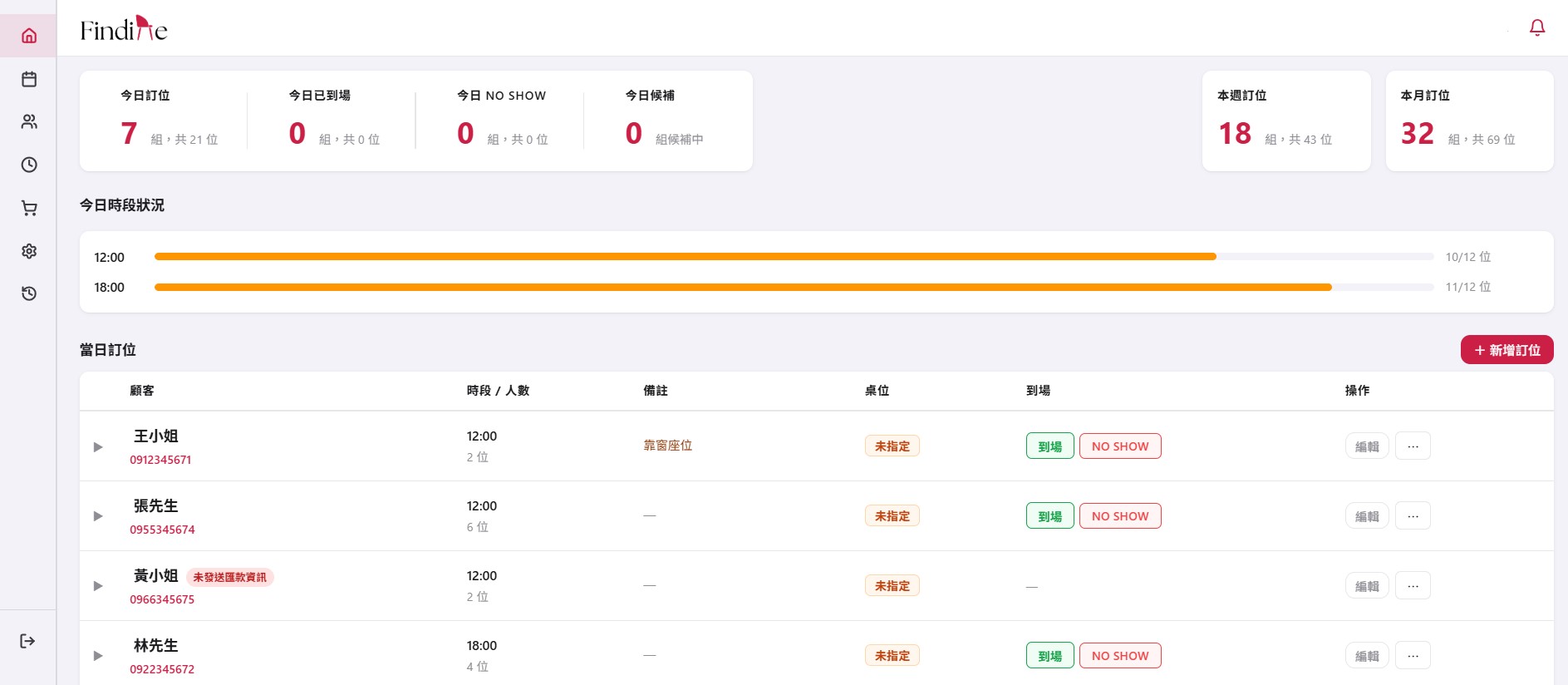Click phone number 0922345672
The image size is (1568, 685).
pos(162,669)
